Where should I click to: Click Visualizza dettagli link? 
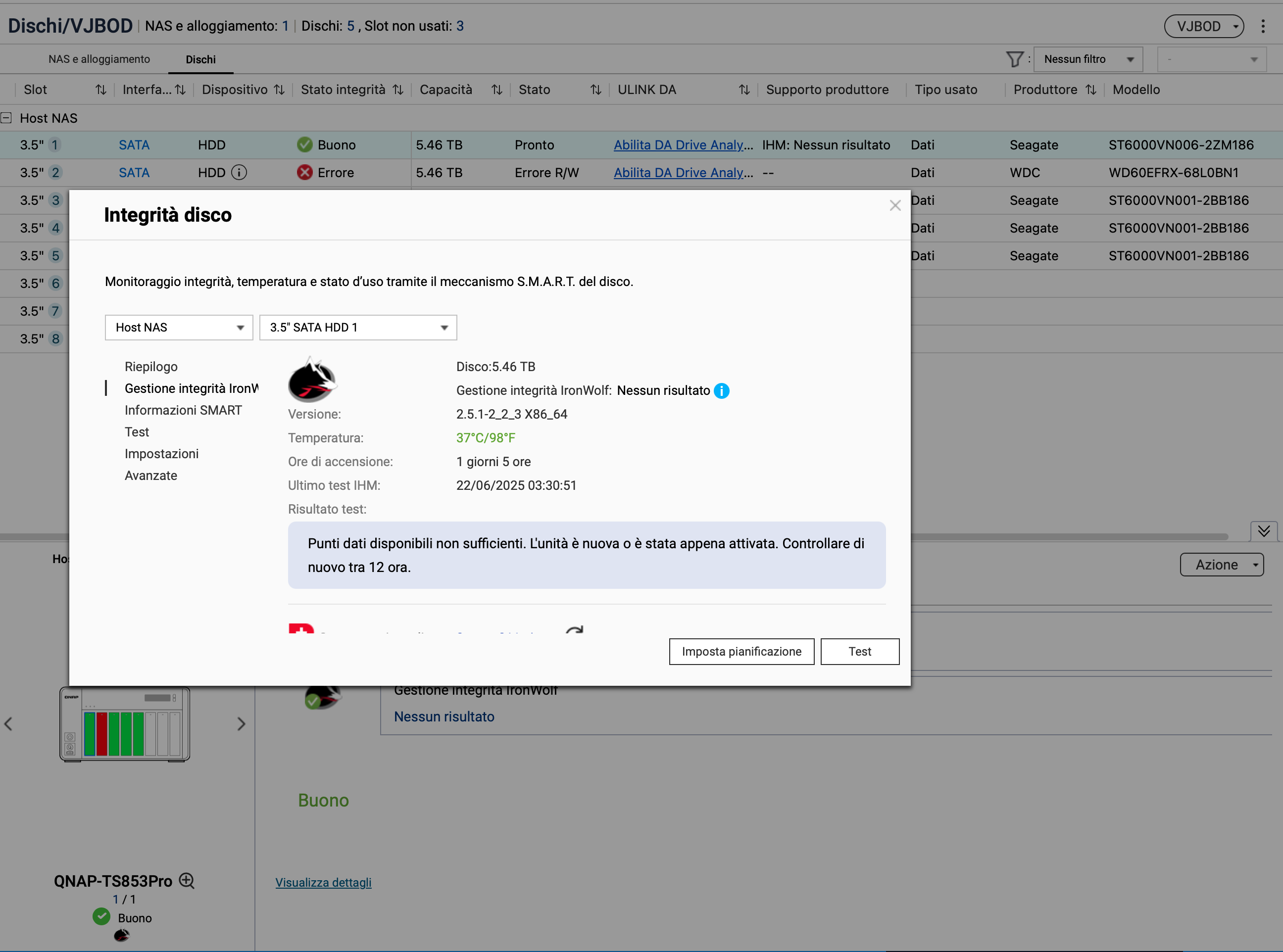[323, 882]
